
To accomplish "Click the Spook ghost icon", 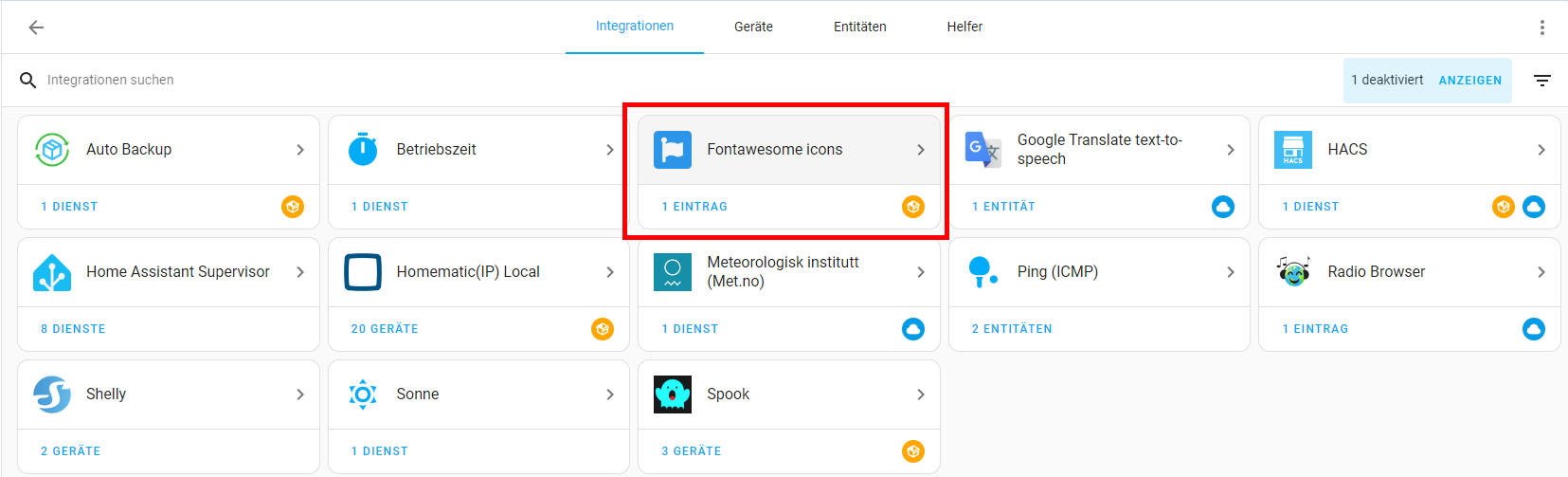I will click(673, 394).
